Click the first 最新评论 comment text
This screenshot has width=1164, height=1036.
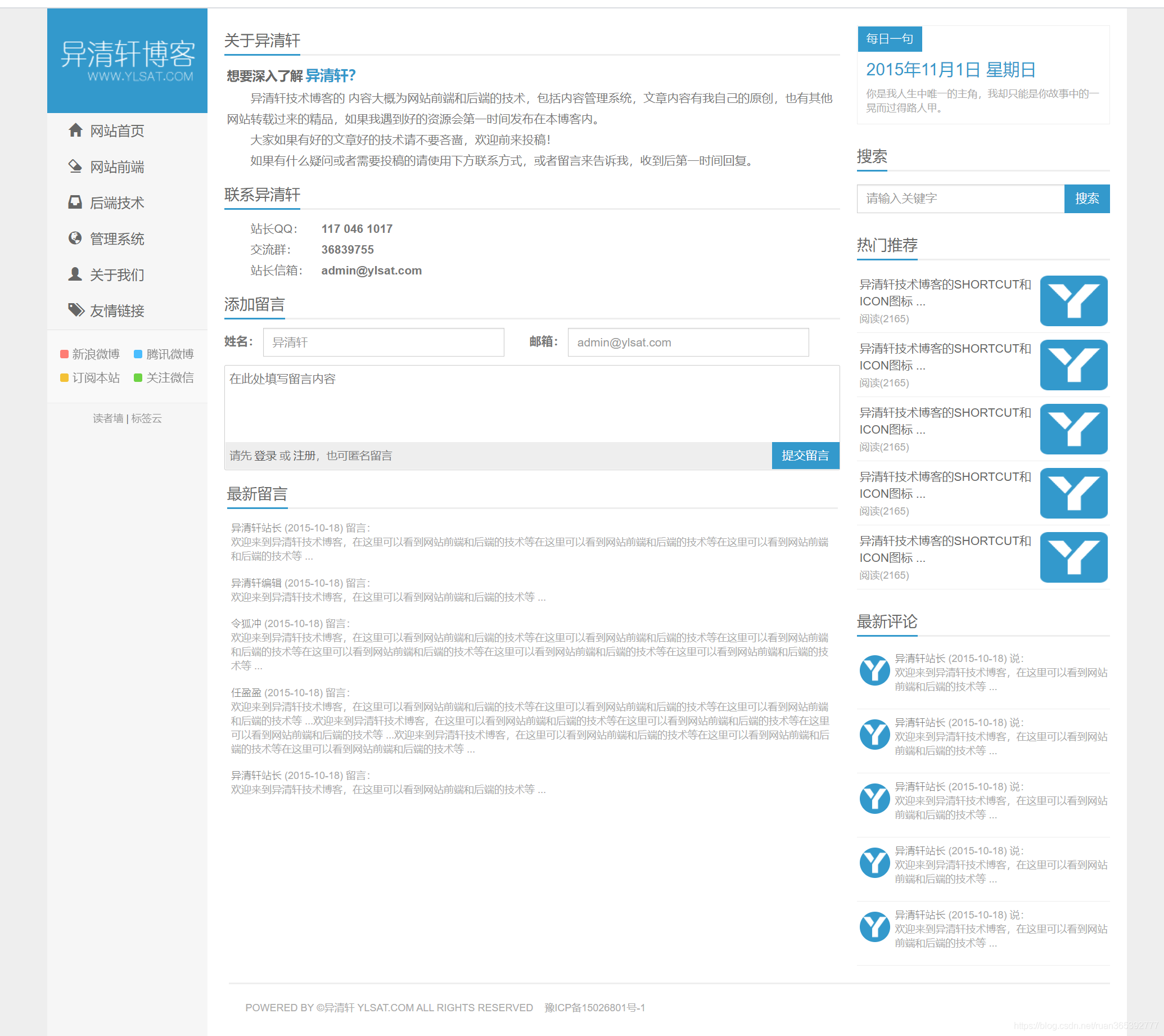pyautogui.click(x=1000, y=679)
